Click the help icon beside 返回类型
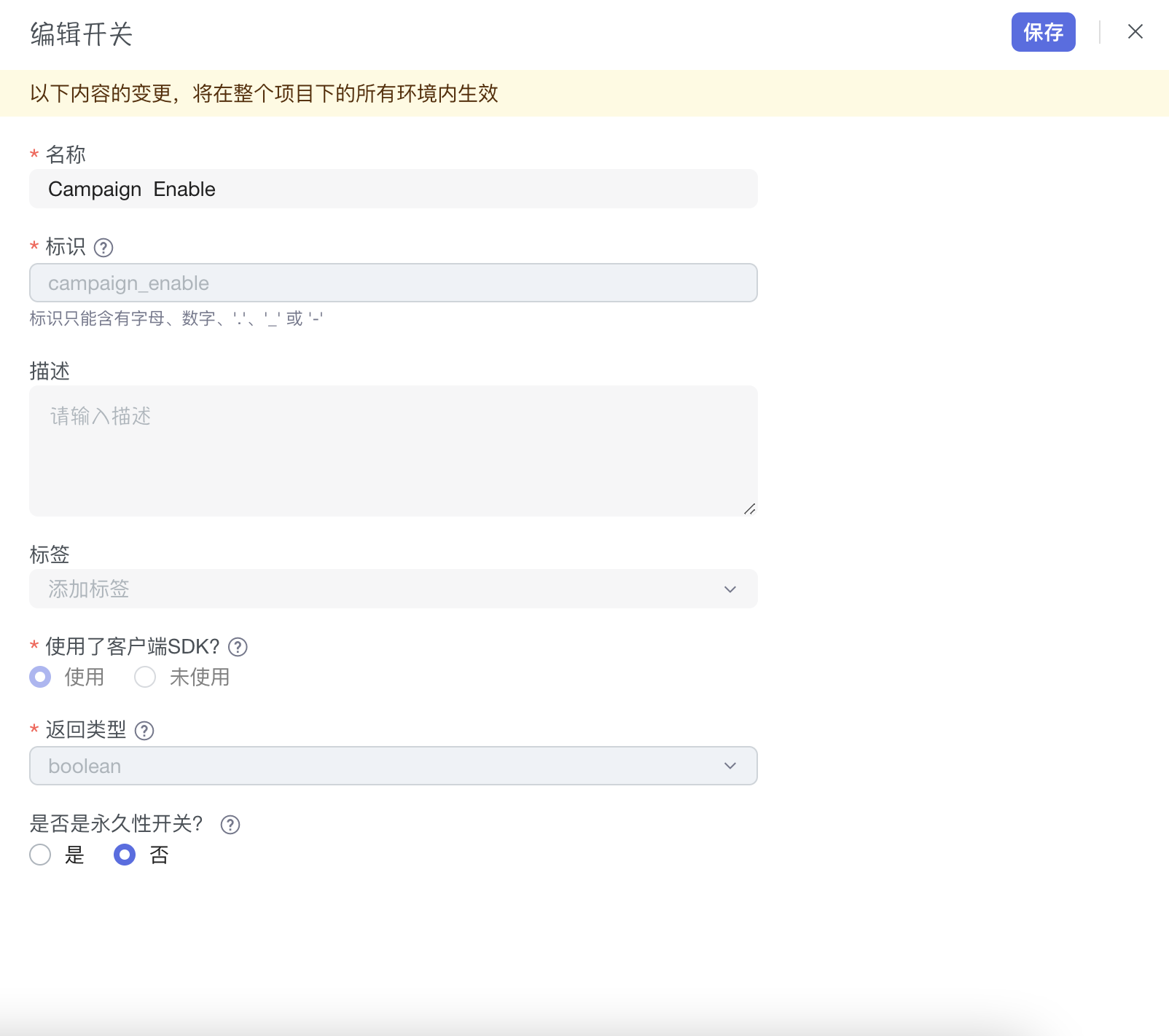 [144, 731]
